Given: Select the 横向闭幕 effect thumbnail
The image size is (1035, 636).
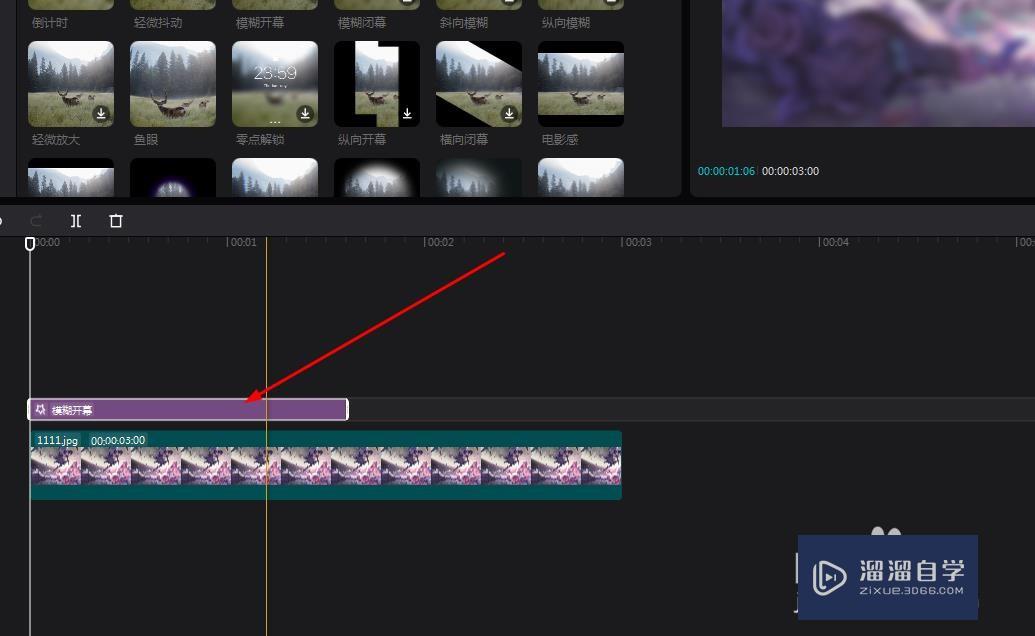Looking at the screenshot, I should pos(479,84).
